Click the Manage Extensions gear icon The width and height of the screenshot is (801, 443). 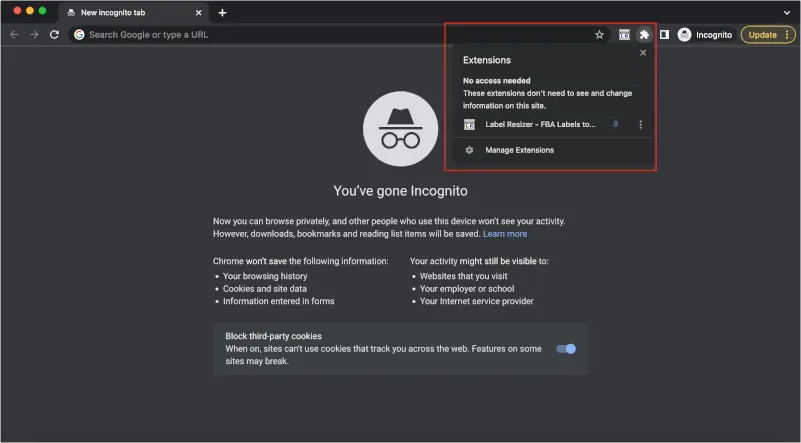[469, 150]
